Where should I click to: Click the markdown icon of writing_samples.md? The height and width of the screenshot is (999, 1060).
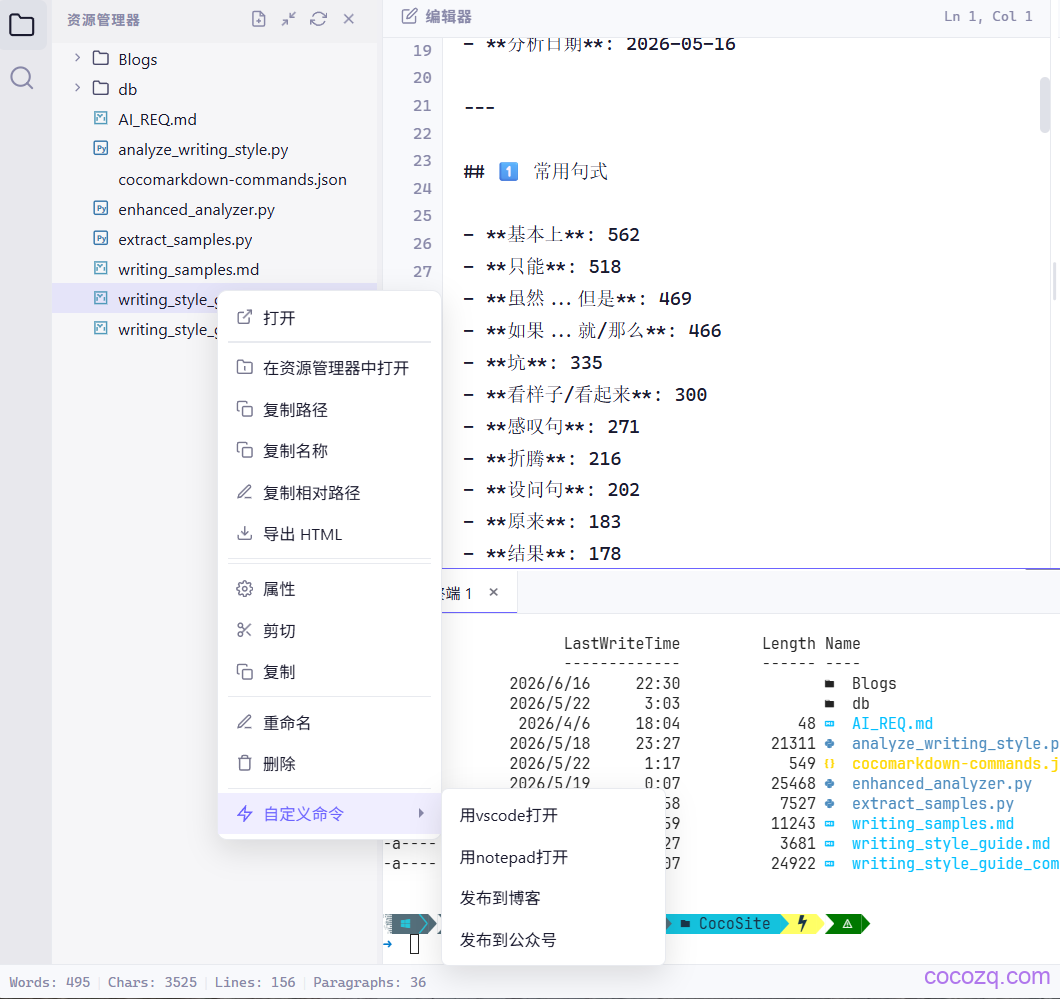pos(101,268)
